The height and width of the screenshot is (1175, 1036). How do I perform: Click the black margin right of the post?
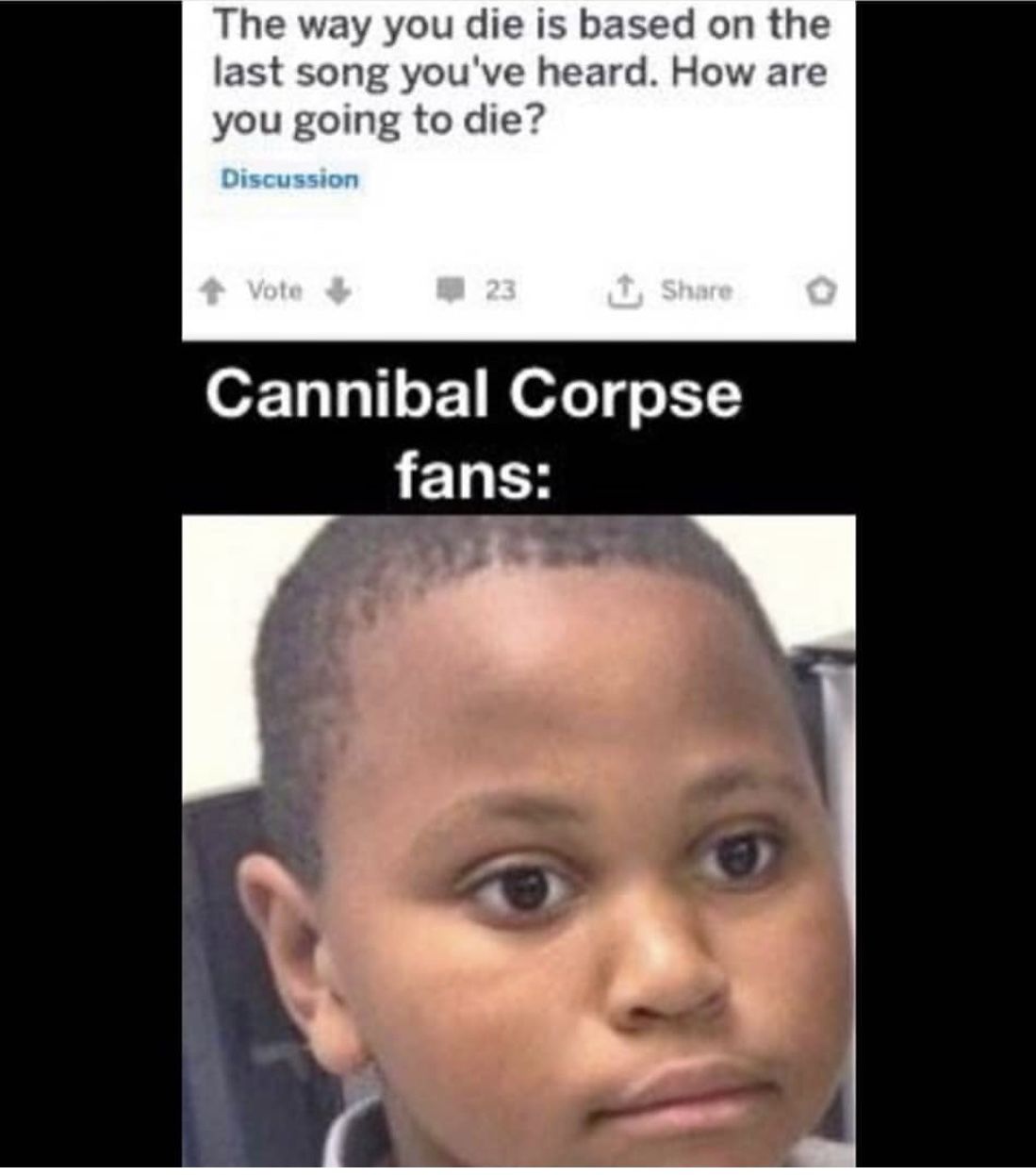946,585
